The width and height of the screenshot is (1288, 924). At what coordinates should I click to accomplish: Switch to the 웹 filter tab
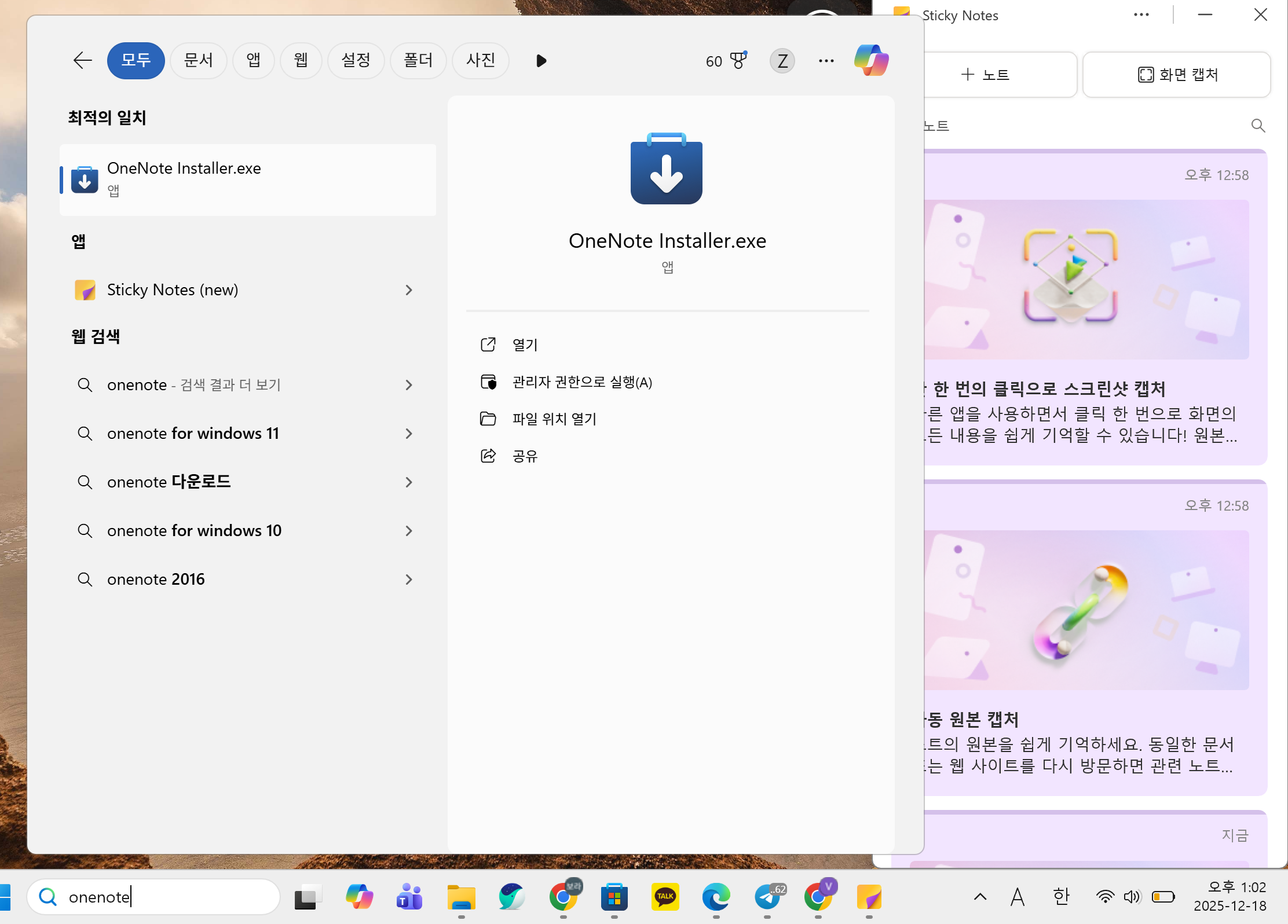(x=301, y=60)
